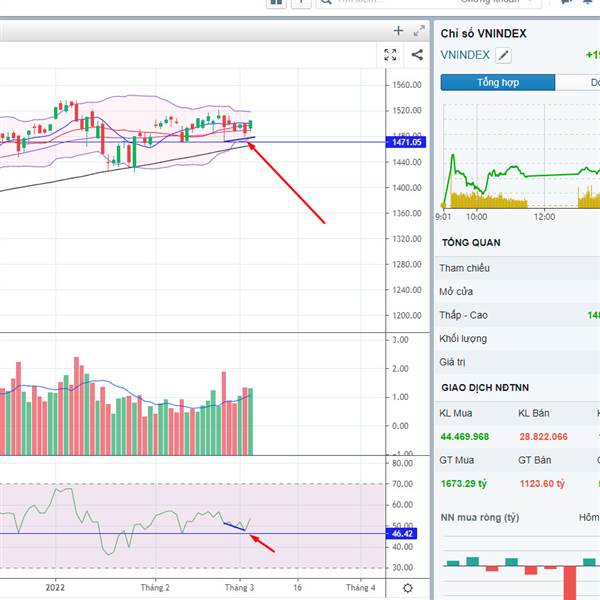Screen dimensions: 600x600
Task: Open the VNINDEX symbol link
Action: pyautogui.click(x=465, y=55)
